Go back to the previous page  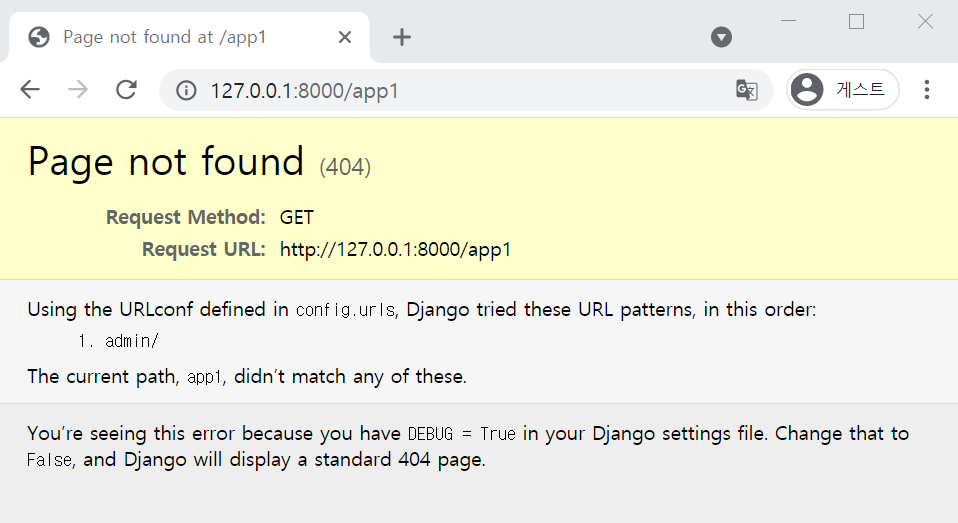pos(30,90)
